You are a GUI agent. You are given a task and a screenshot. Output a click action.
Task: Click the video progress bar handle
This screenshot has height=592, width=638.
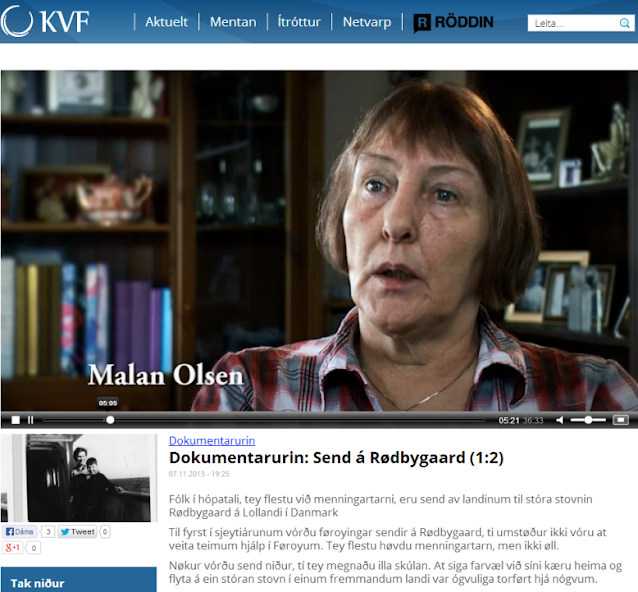tap(110, 420)
